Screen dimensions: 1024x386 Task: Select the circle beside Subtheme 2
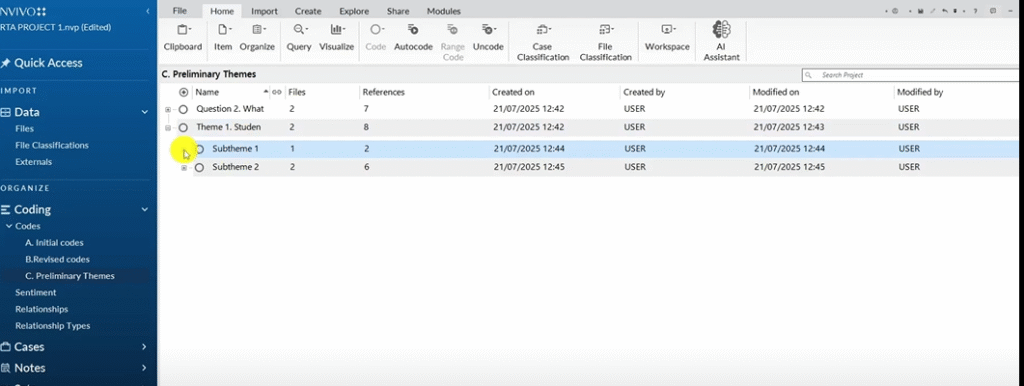click(x=200, y=167)
